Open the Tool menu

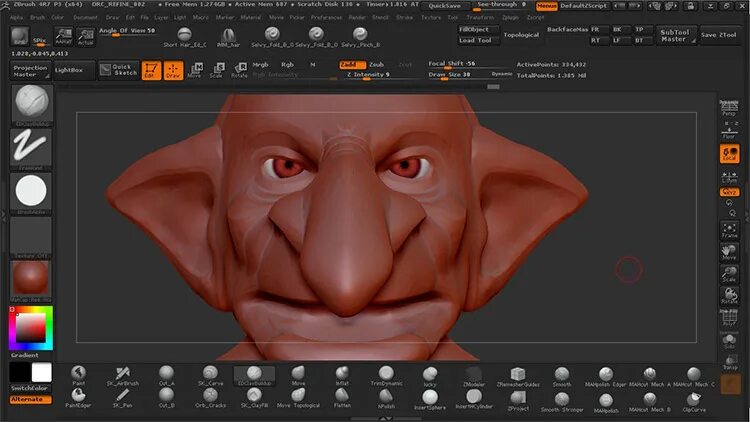453,17
